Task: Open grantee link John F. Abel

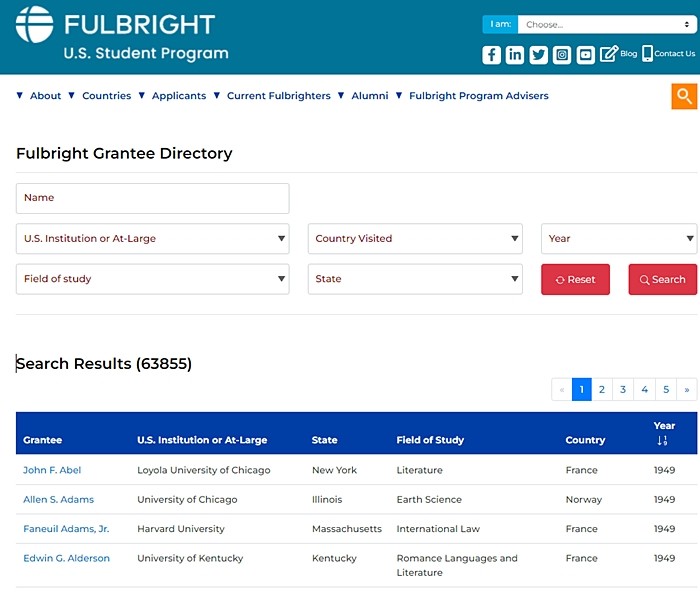Action: tap(52, 470)
